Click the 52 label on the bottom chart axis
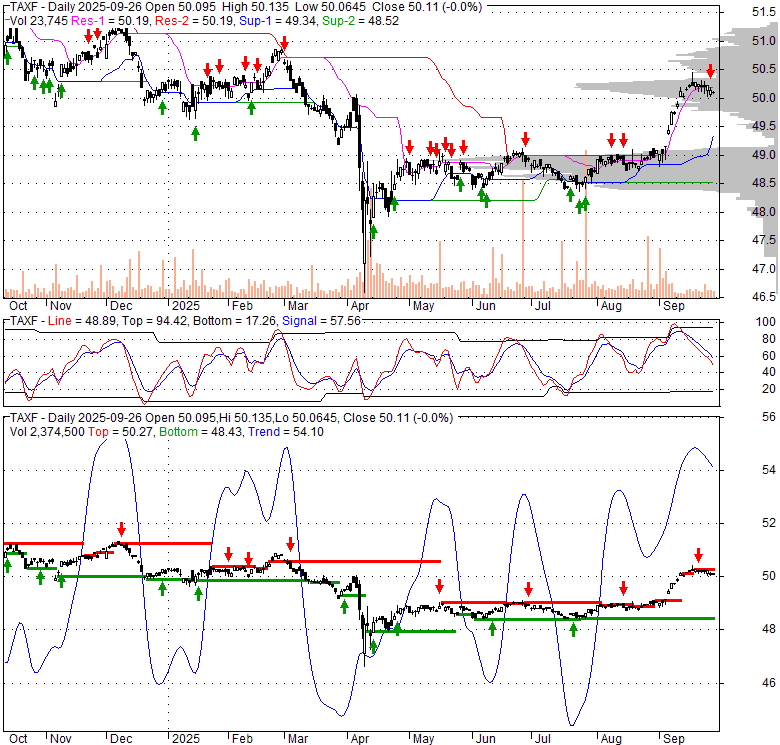The width and height of the screenshot is (780, 745). point(769,523)
